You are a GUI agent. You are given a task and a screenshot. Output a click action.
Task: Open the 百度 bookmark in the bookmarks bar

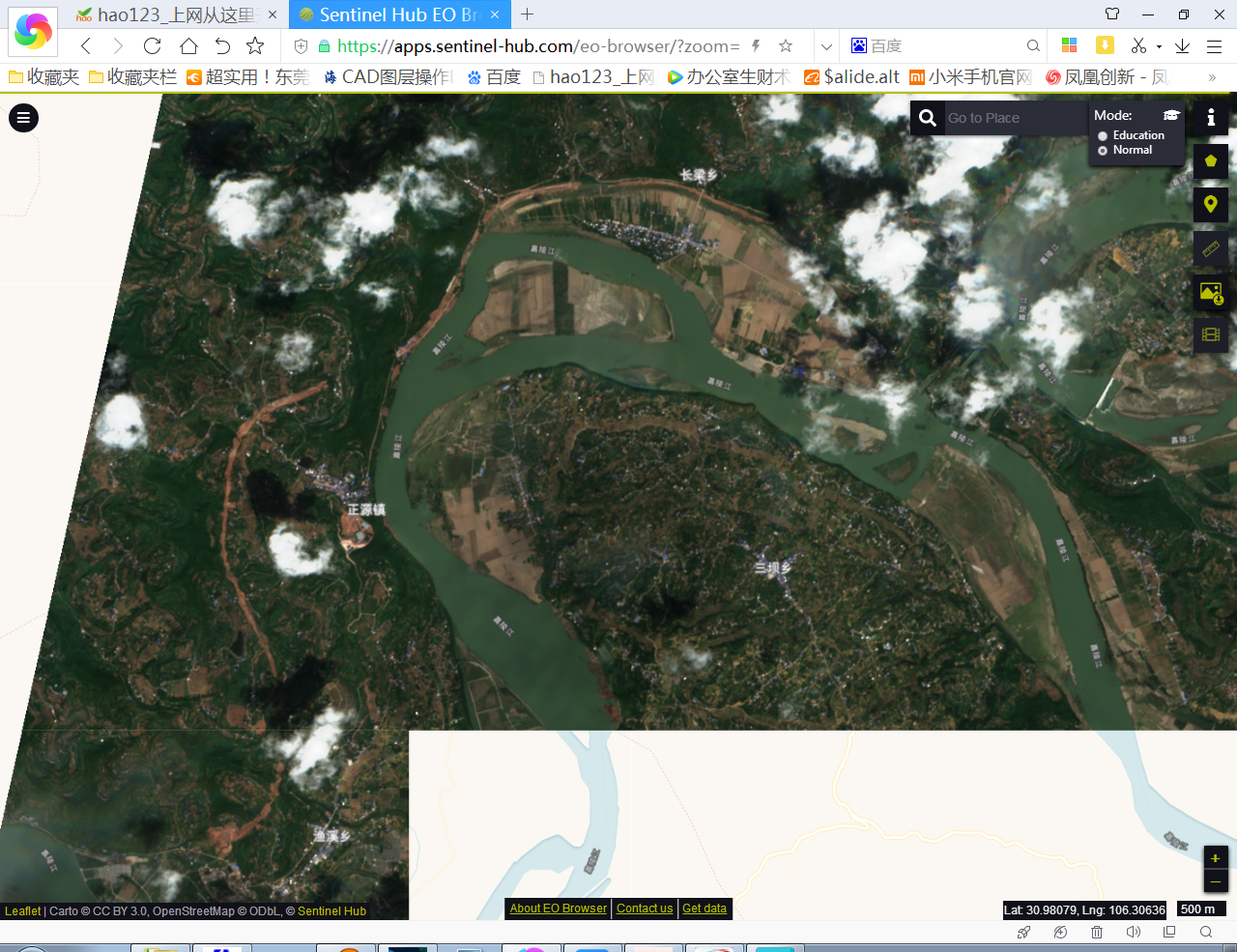click(x=494, y=77)
